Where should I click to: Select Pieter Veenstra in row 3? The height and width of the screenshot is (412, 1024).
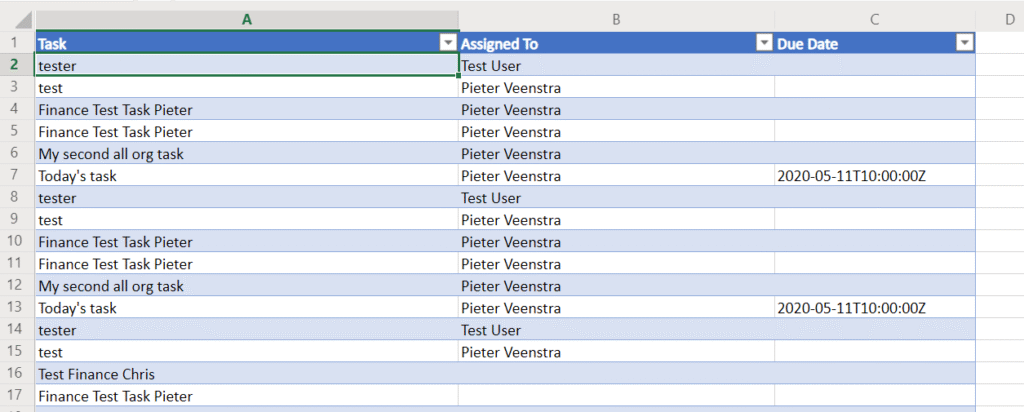616,87
